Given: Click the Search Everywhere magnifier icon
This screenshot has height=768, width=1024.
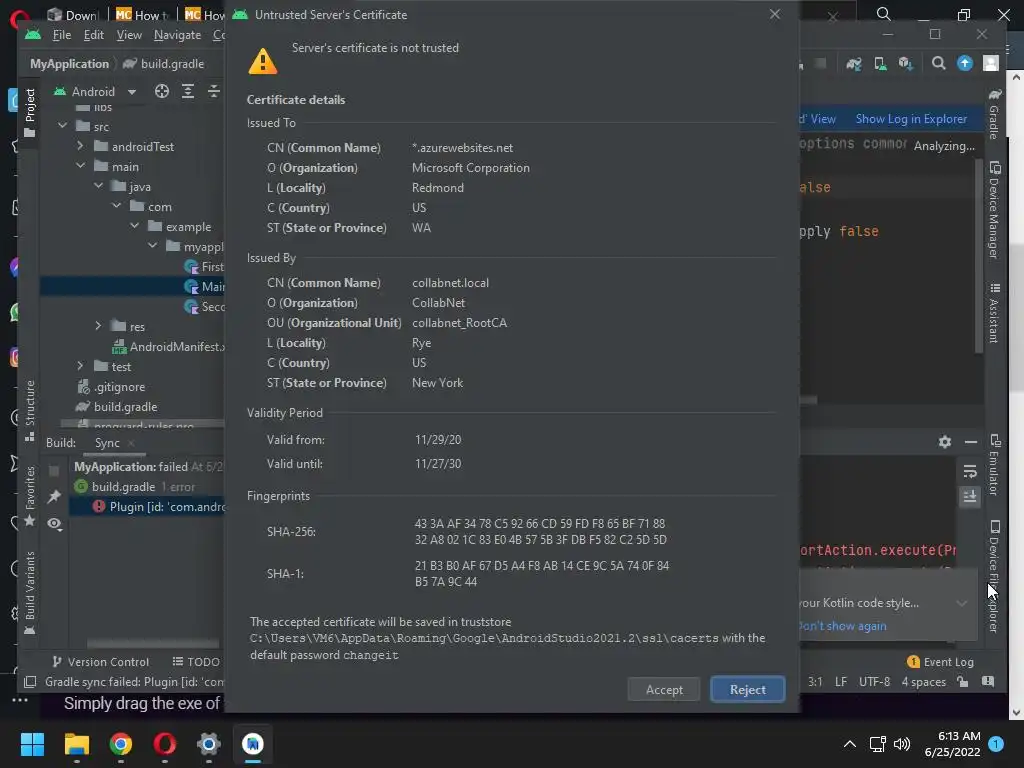Looking at the screenshot, I should (x=938, y=63).
